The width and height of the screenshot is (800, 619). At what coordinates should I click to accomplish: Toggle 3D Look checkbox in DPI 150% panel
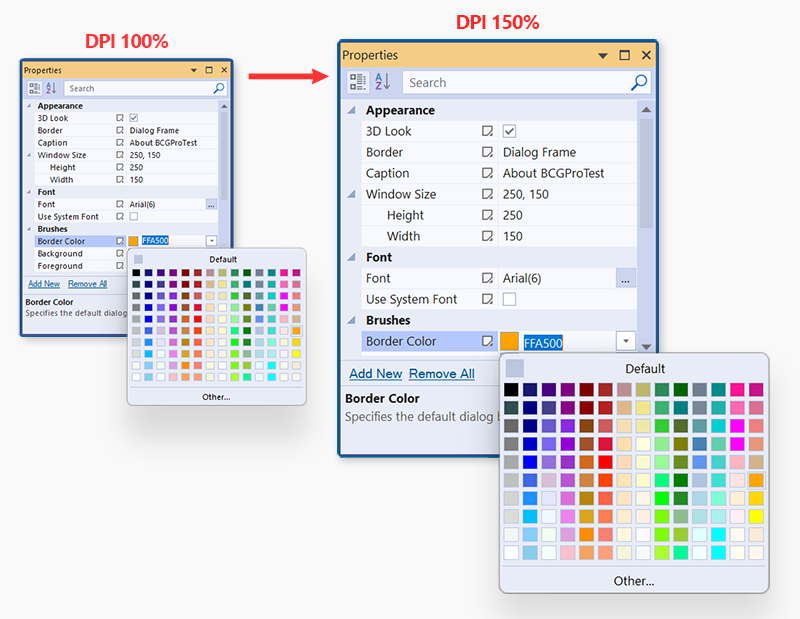[x=509, y=131]
